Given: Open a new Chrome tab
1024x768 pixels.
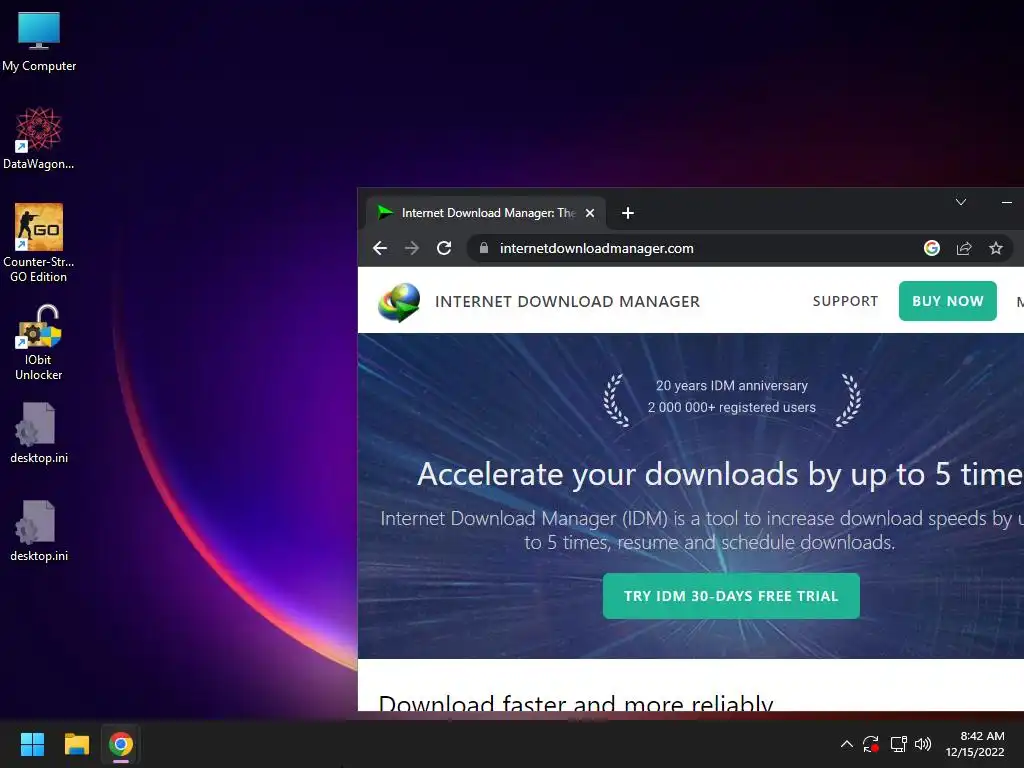Looking at the screenshot, I should [x=628, y=213].
